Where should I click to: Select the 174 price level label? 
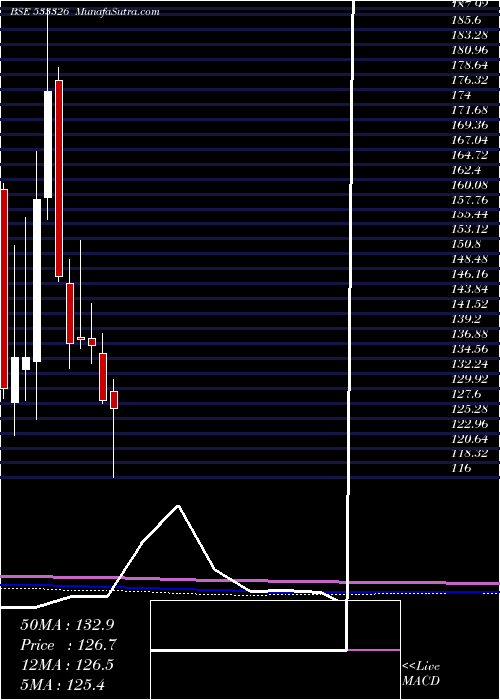click(461, 95)
